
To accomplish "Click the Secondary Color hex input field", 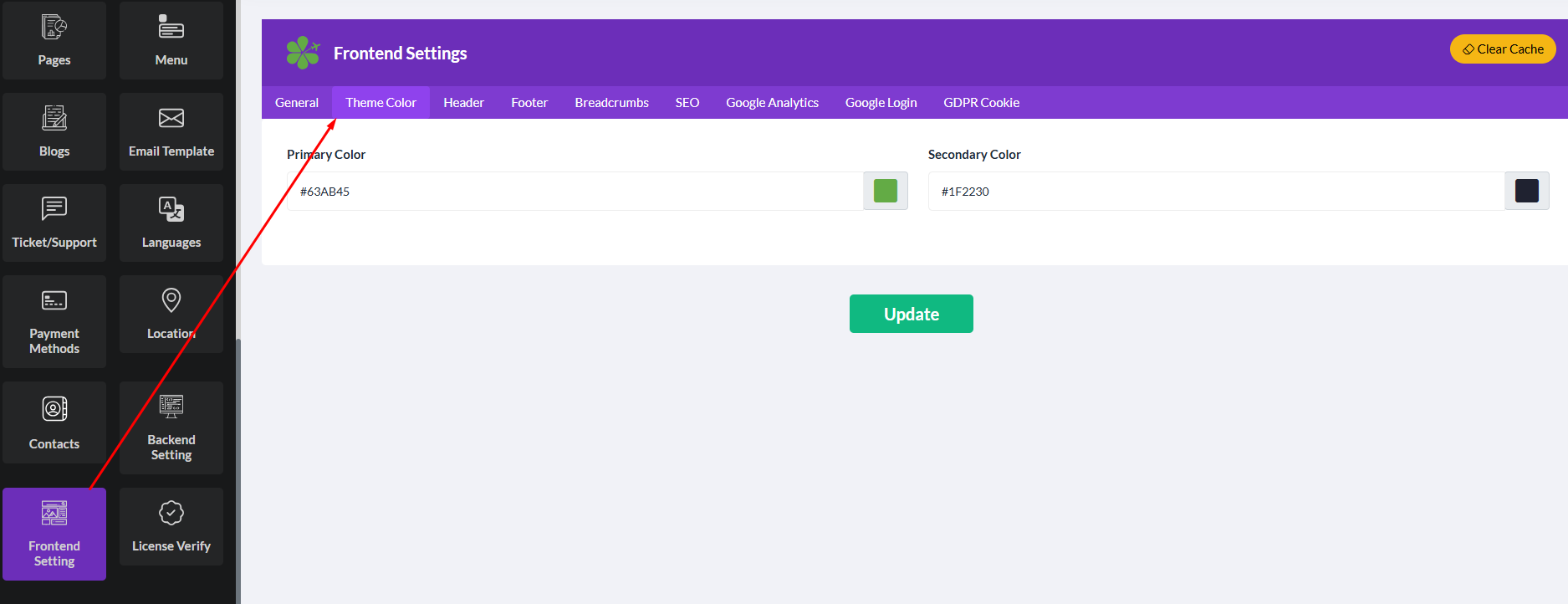I will pos(1216,192).
